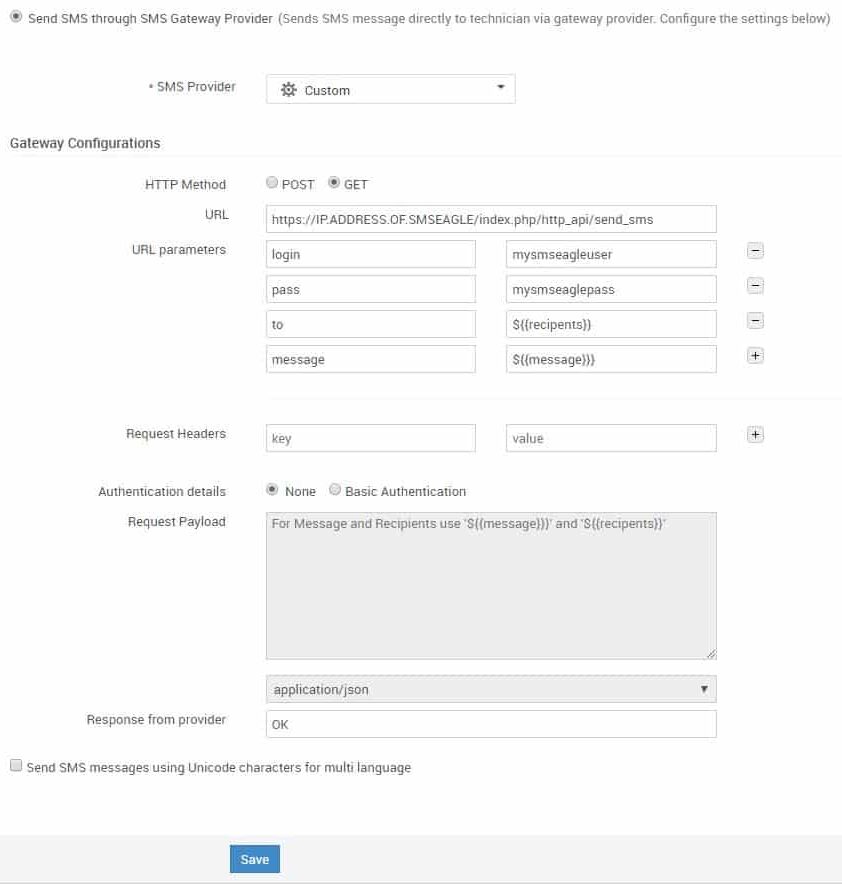This screenshot has height=885, width=842.
Task: Click the Gateway Configurations heading
Action: point(85,143)
